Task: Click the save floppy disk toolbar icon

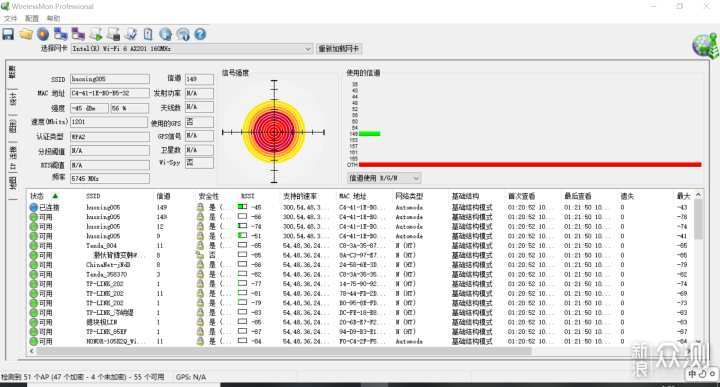Action: tap(8, 34)
